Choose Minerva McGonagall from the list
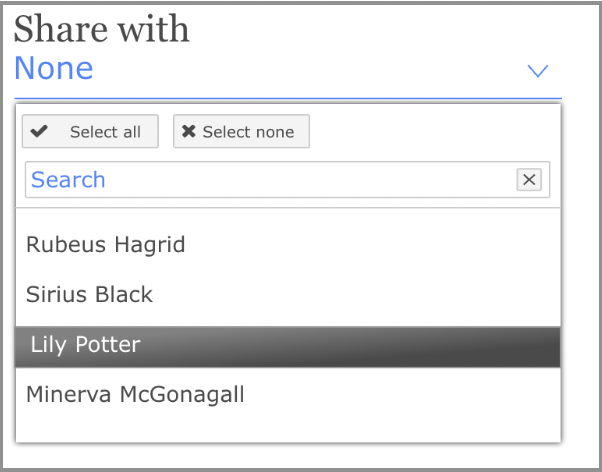Viewport: 602px width, 472px height. (x=135, y=394)
